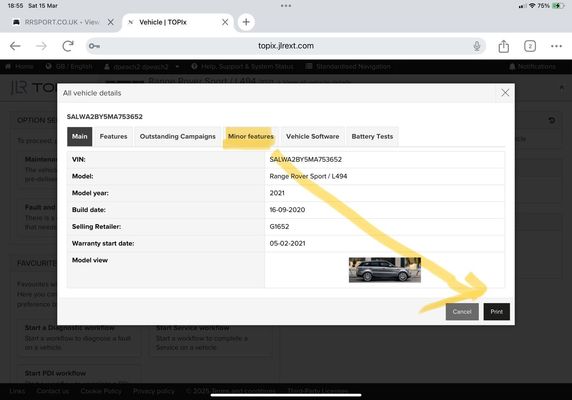Click the model value Range Rover Sport / L494
This screenshot has width=572, height=400.
(308, 176)
